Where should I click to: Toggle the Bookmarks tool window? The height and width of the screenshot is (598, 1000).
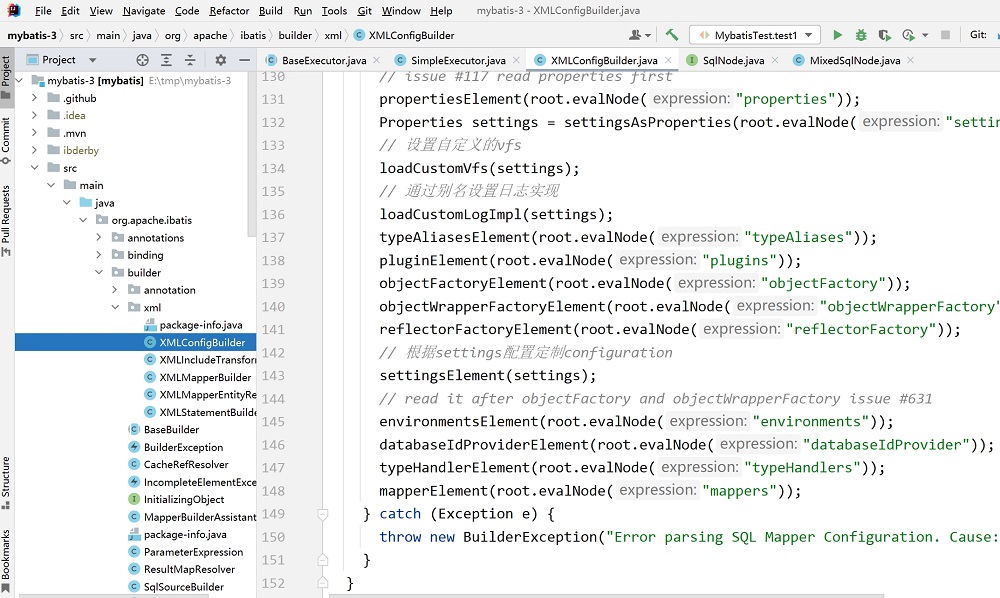click(x=6, y=561)
